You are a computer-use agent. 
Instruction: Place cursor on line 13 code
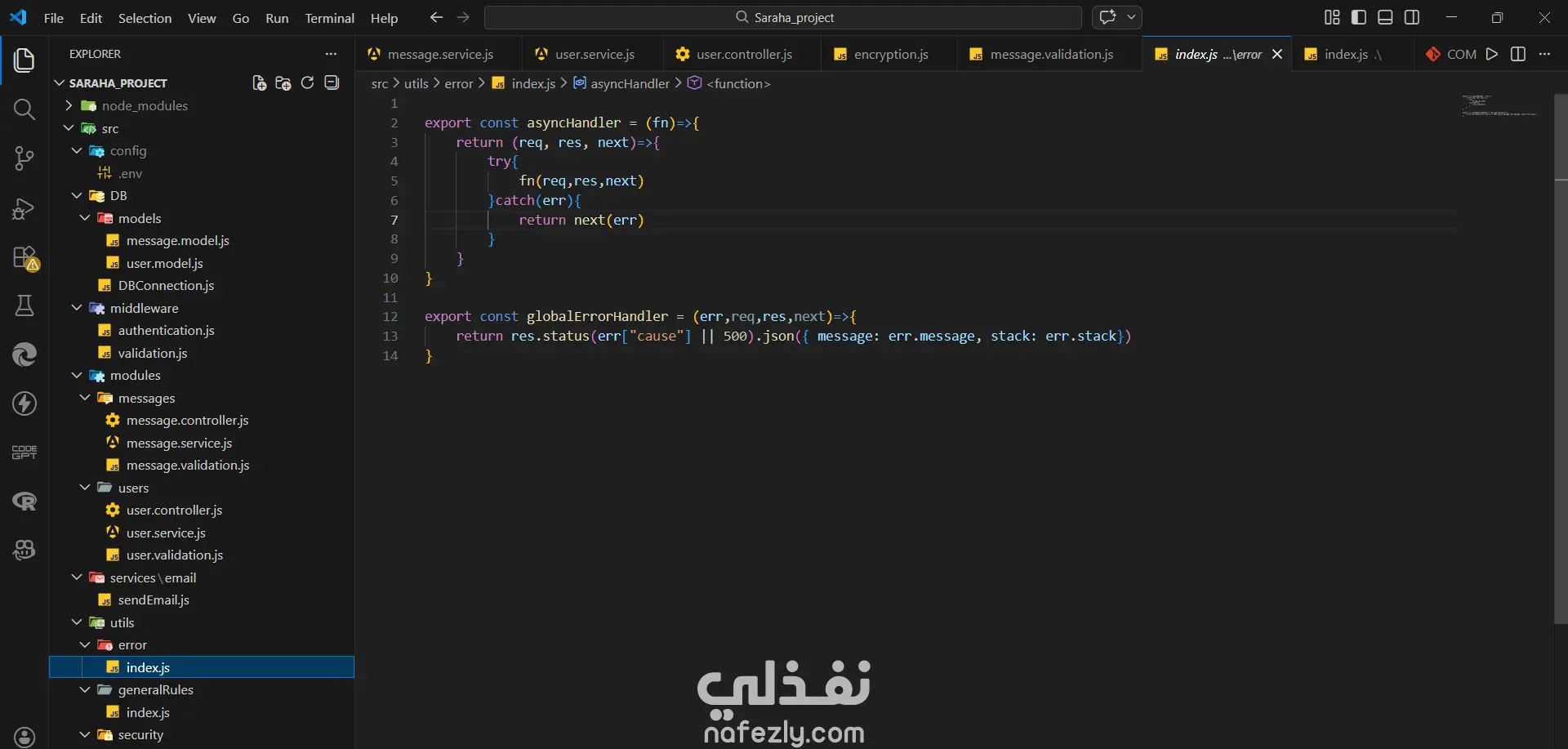coord(793,336)
